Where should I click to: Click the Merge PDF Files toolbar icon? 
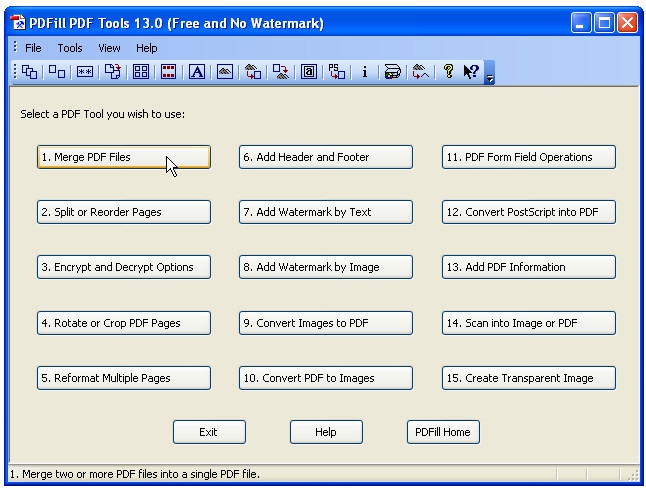[29, 72]
